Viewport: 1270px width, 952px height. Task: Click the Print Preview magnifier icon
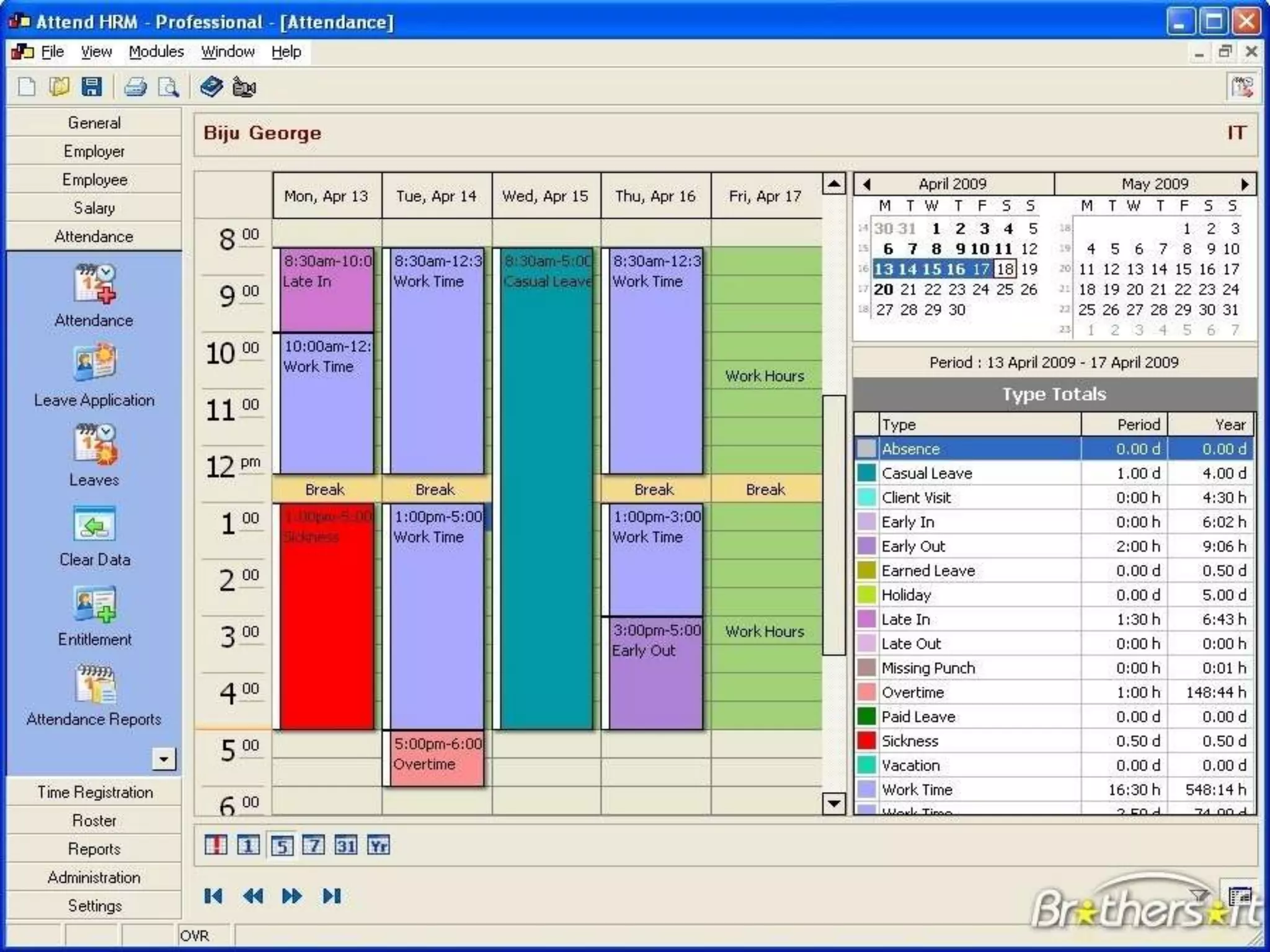(x=168, y=87)
